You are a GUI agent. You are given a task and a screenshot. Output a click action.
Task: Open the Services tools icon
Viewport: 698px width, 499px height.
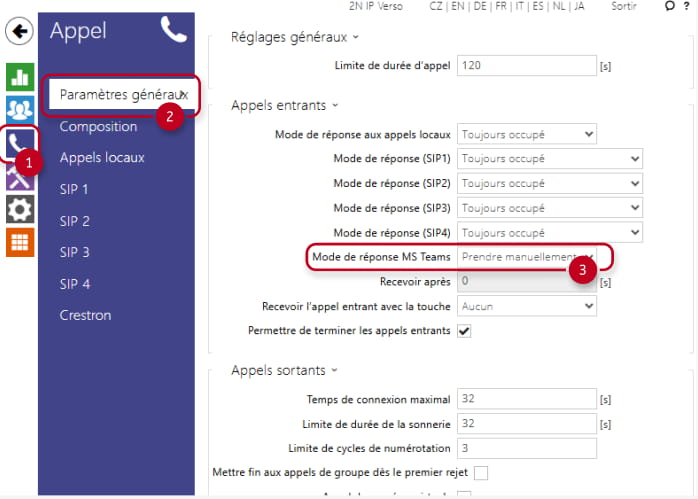point(20,178)
